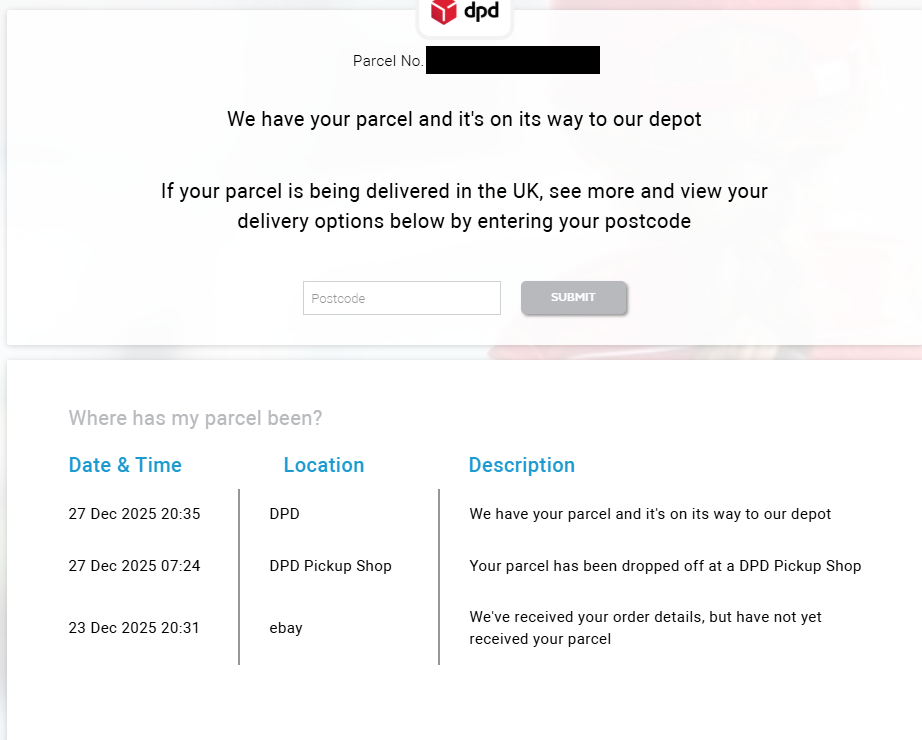
Task: Click the 'on its way to our depot' table description
Action: point(650,514)
